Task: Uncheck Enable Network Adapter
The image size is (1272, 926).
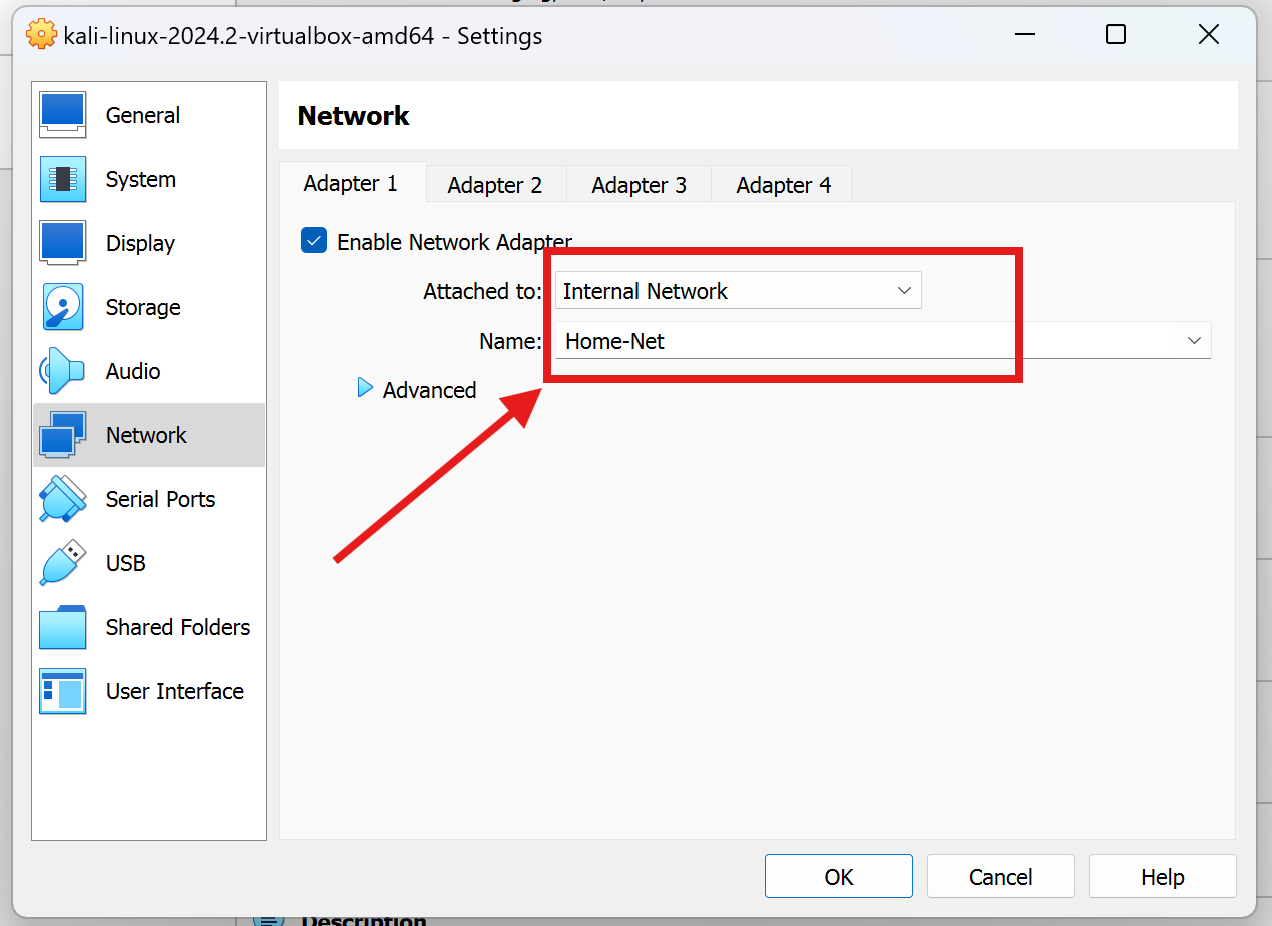Action: click(x=314, y=240)
